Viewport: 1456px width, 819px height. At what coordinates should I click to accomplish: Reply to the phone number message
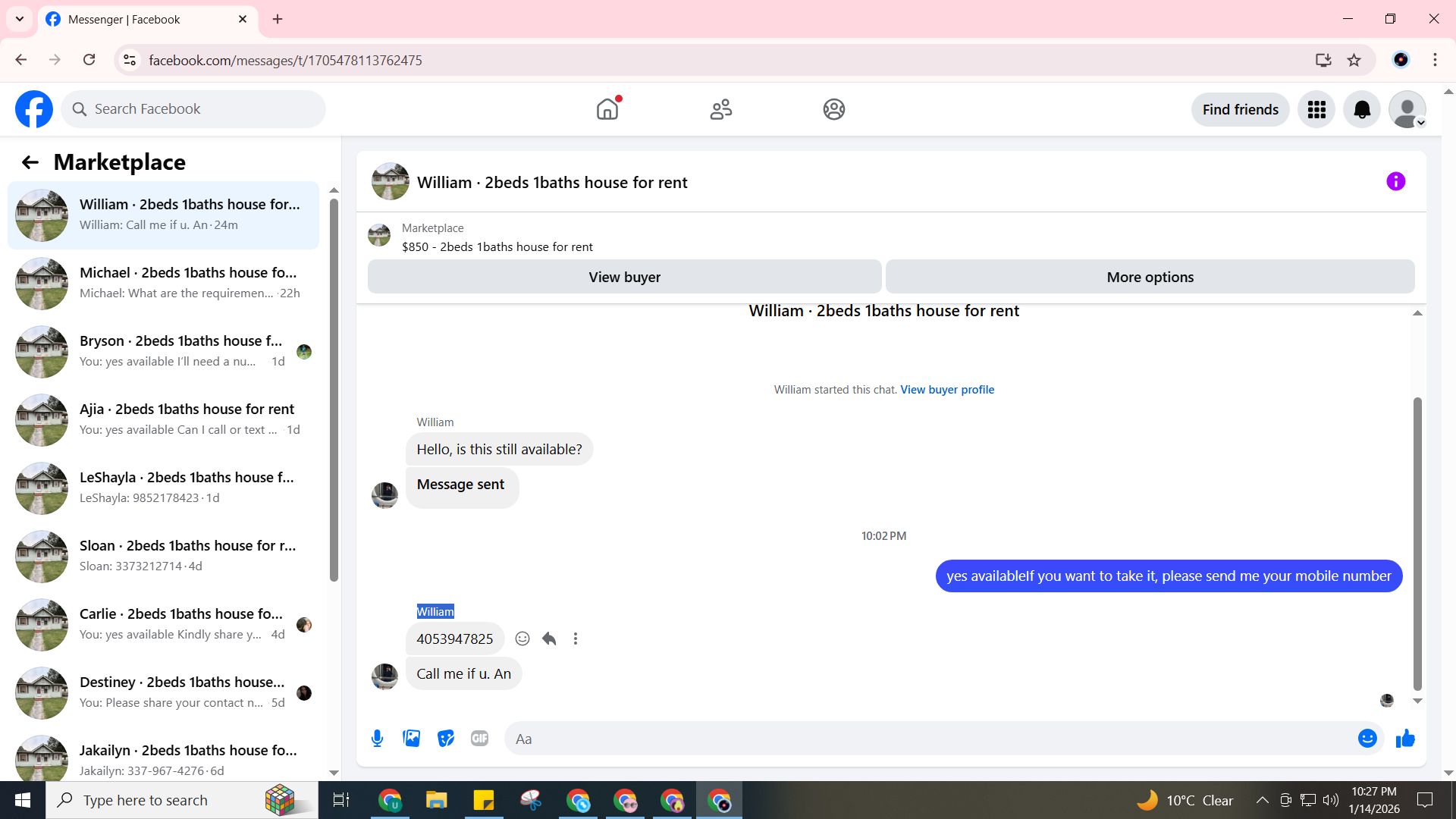[549, 639]
